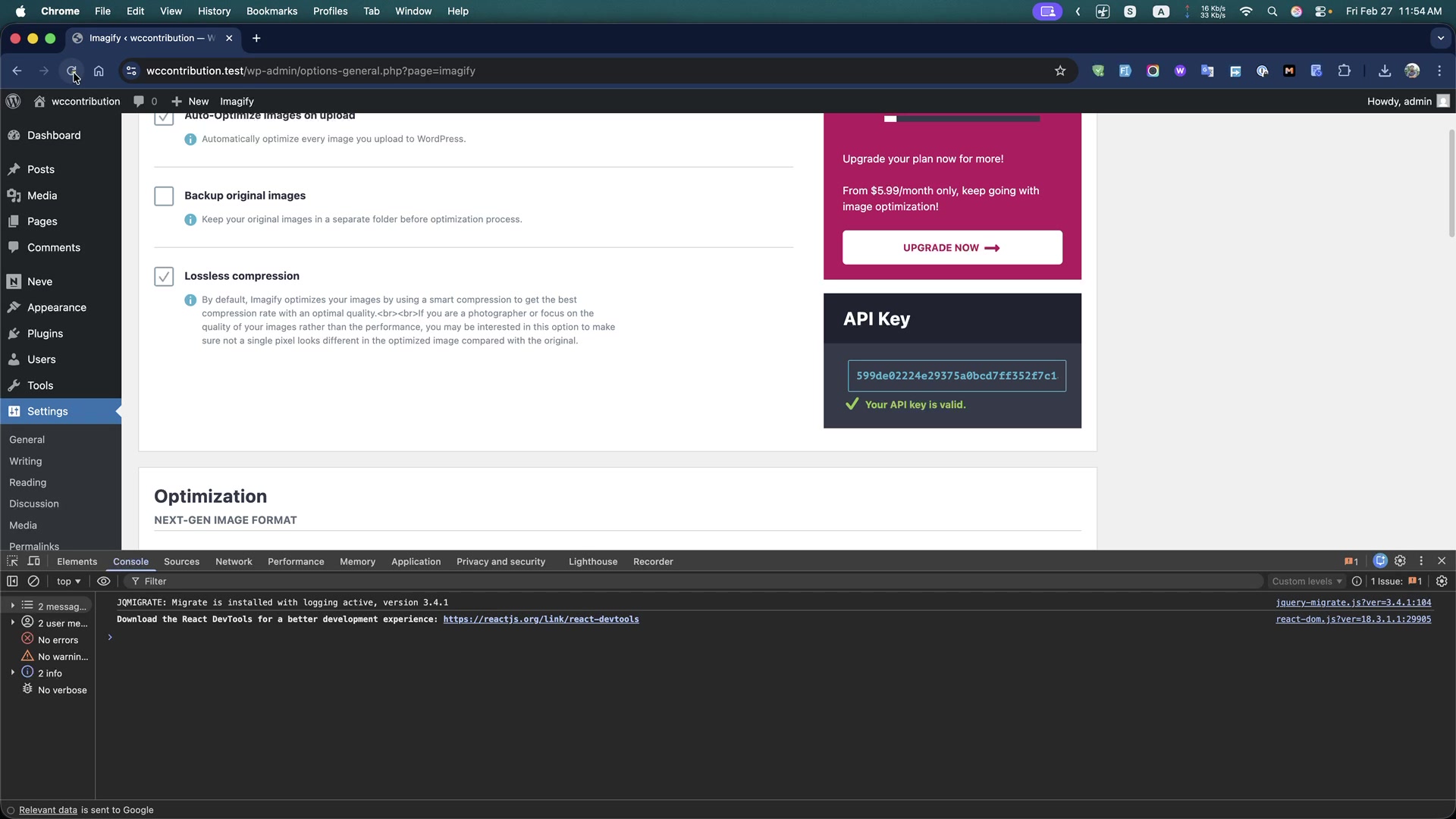
Task: Open the top JavaScript context dropdown
Action: (x=68, y=582)
